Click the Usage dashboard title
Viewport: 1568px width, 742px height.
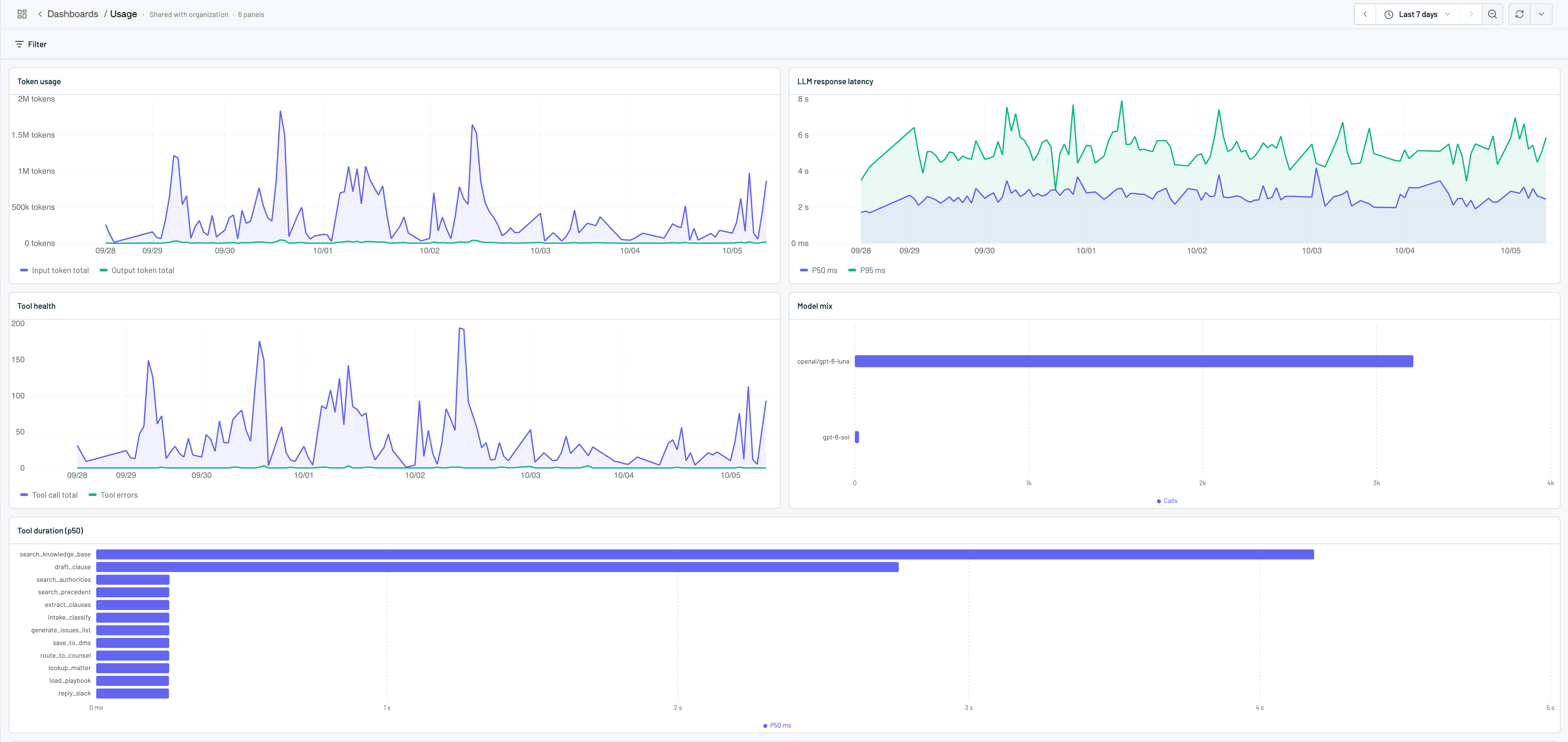tap(124, 14)
